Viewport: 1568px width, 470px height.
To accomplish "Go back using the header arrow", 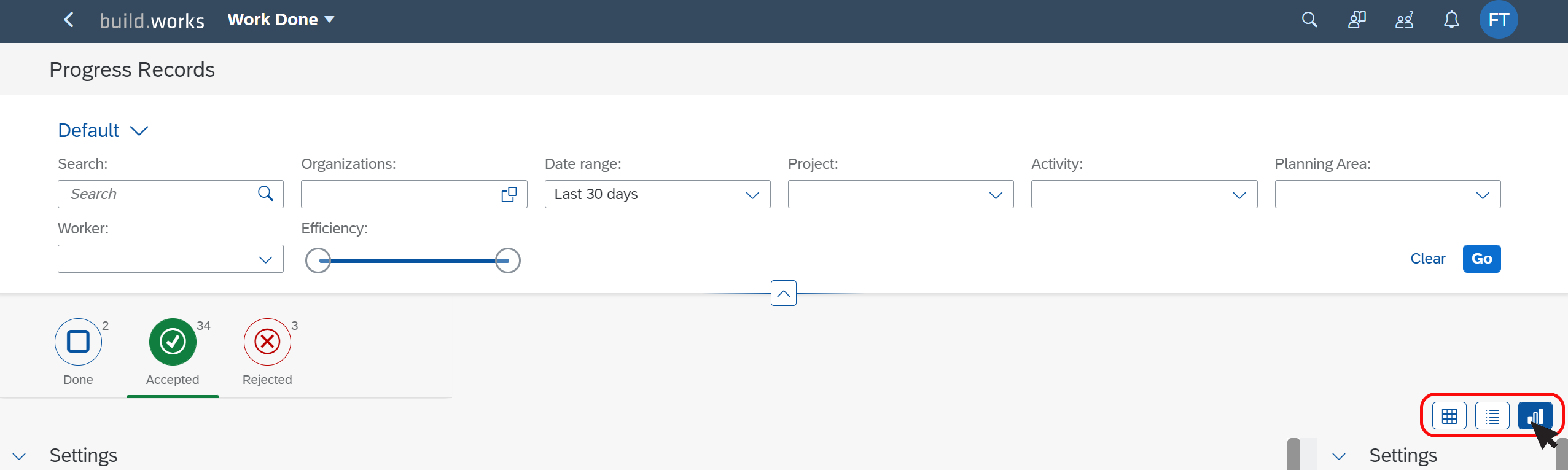I will (69, 20).
